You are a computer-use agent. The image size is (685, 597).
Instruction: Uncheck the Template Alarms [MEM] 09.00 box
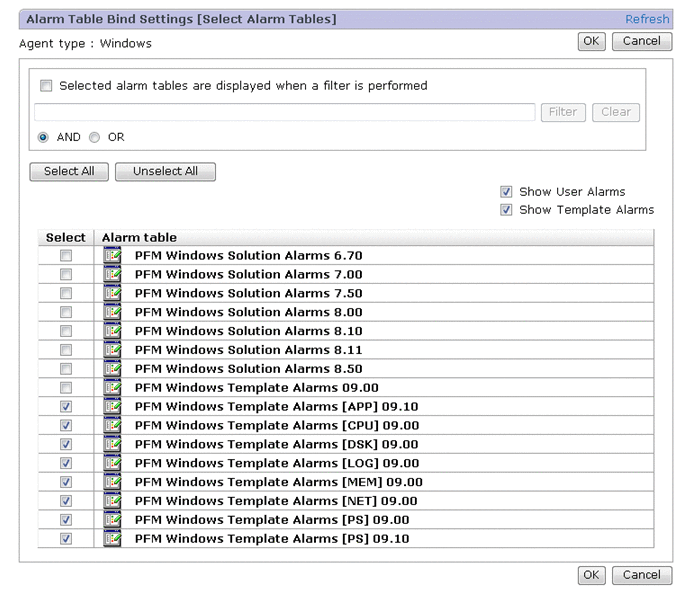(x=66, y=482)
